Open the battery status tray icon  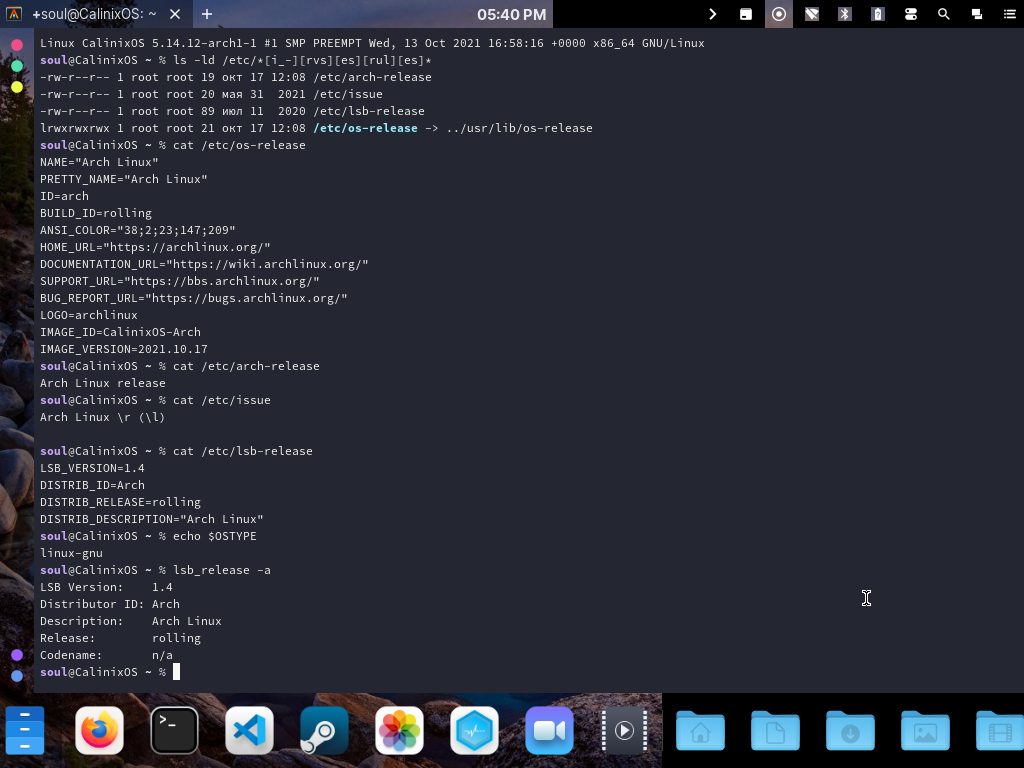pyautogui.click(x=878, y=14)
